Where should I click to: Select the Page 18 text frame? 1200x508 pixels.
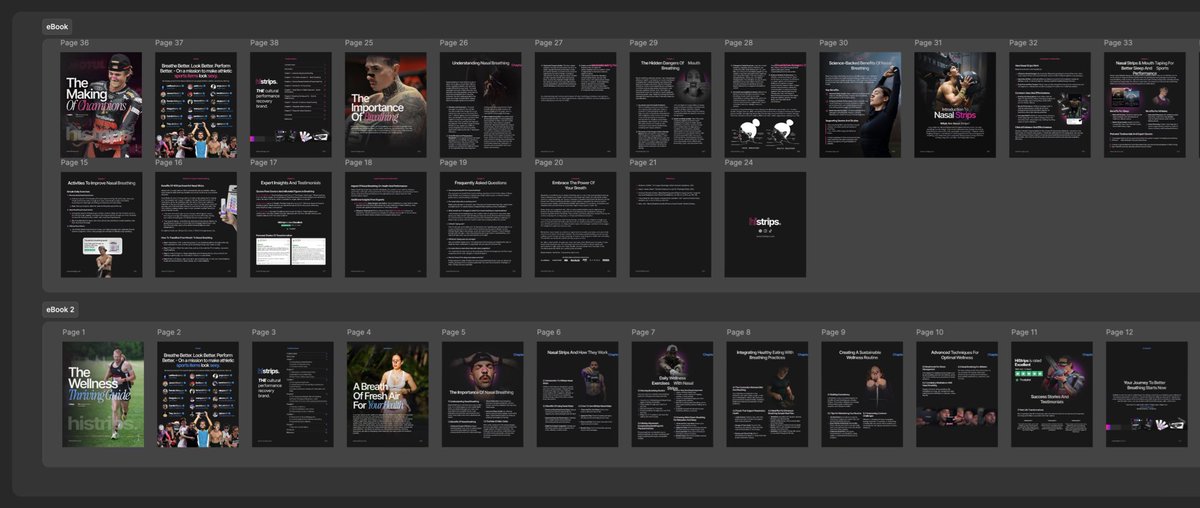[x=386, y=224]
